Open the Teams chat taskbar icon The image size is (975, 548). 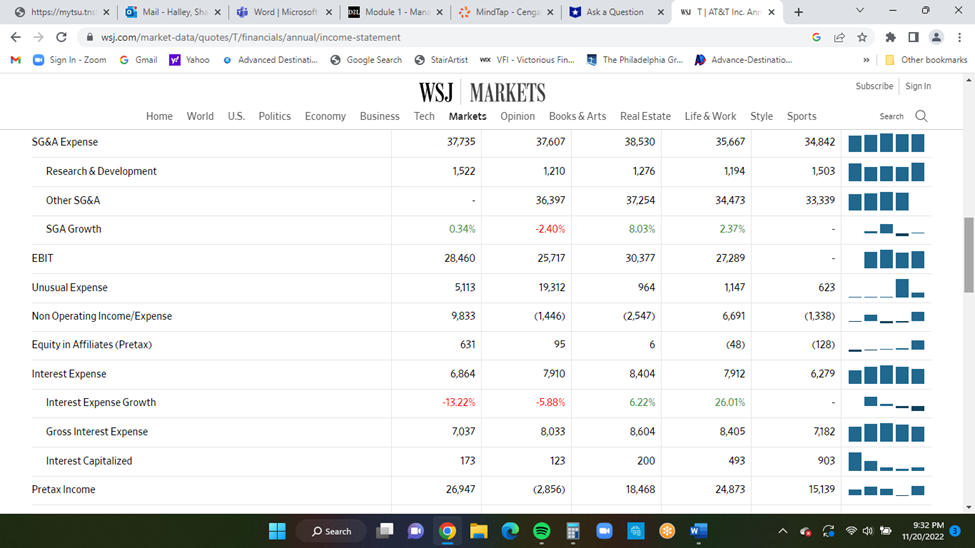415,531
